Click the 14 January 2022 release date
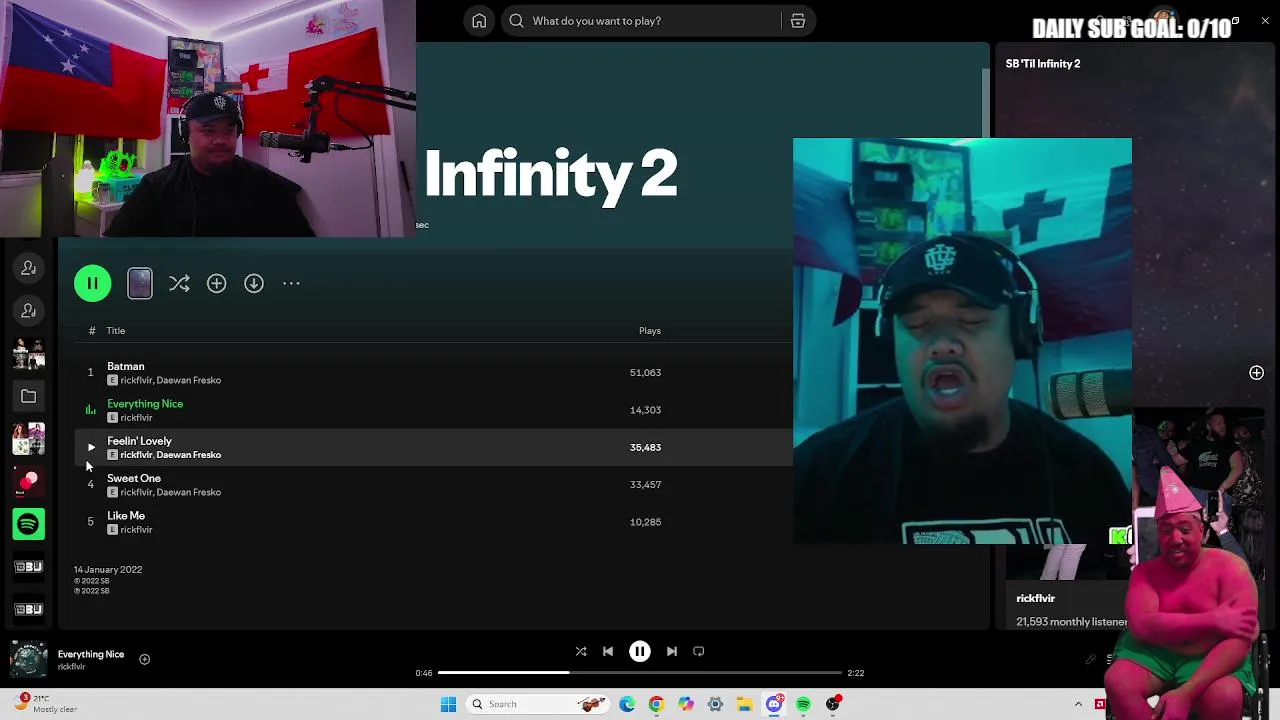 coord(108,570)
